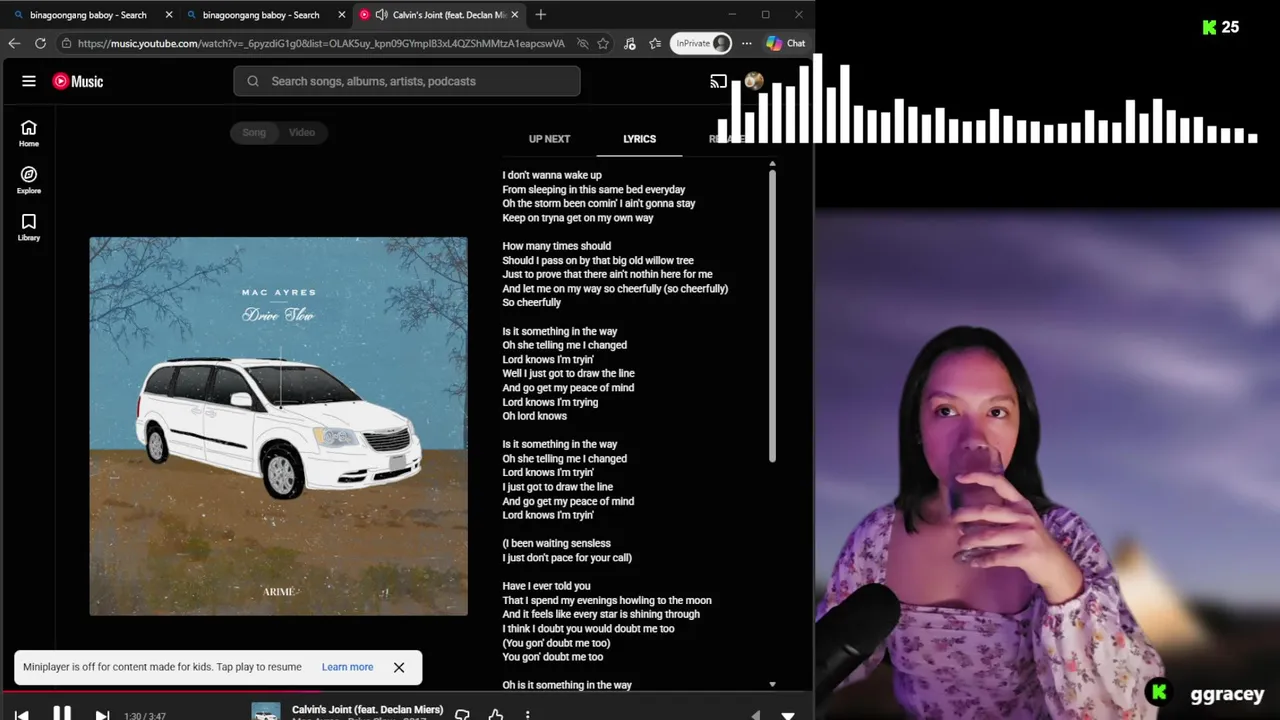Open the song's three-dot action menu
The height and width of the screenshot is (720, 1280).
click(x=527, y=714)
